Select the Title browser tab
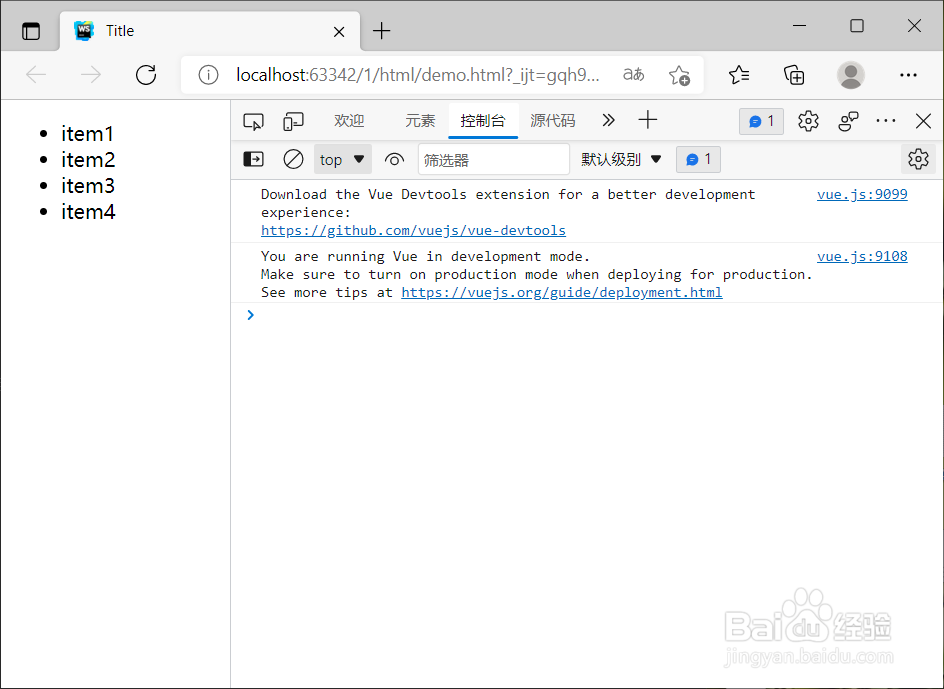This screenshot has width=944, height=689. coord(210,31)
